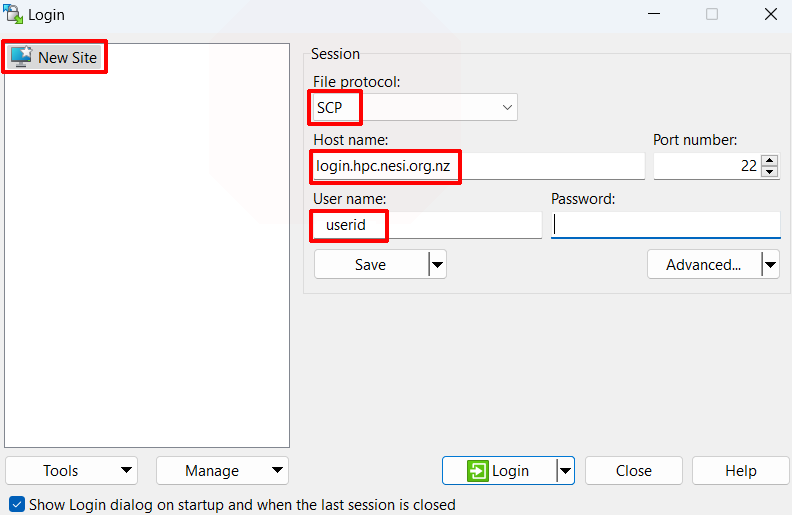Expand the Advanced button dropdown arrow
This screenshot has height=515, width=792.
click(770, 264)
